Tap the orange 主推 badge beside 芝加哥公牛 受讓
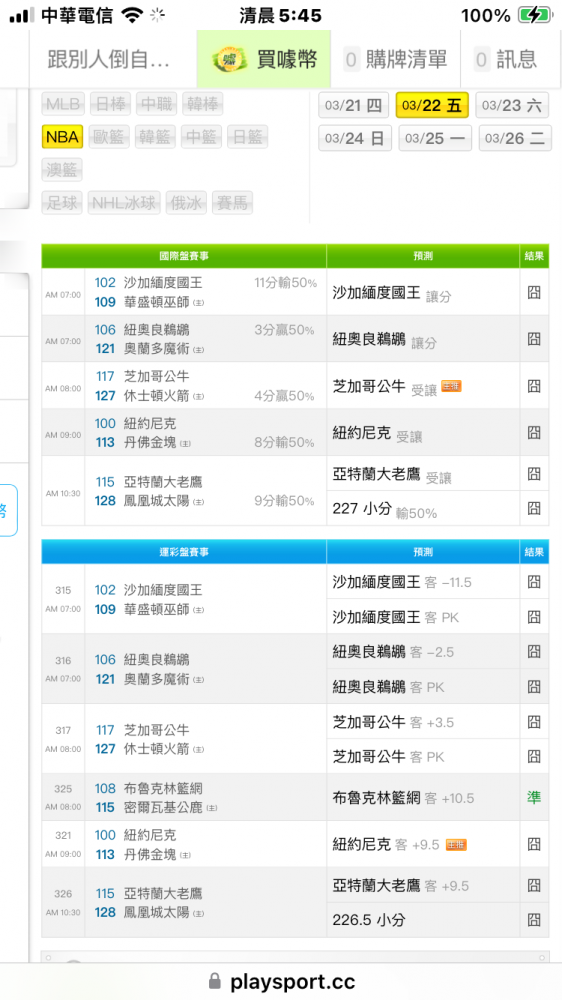The image size is (562, 1000). point(452,386)
